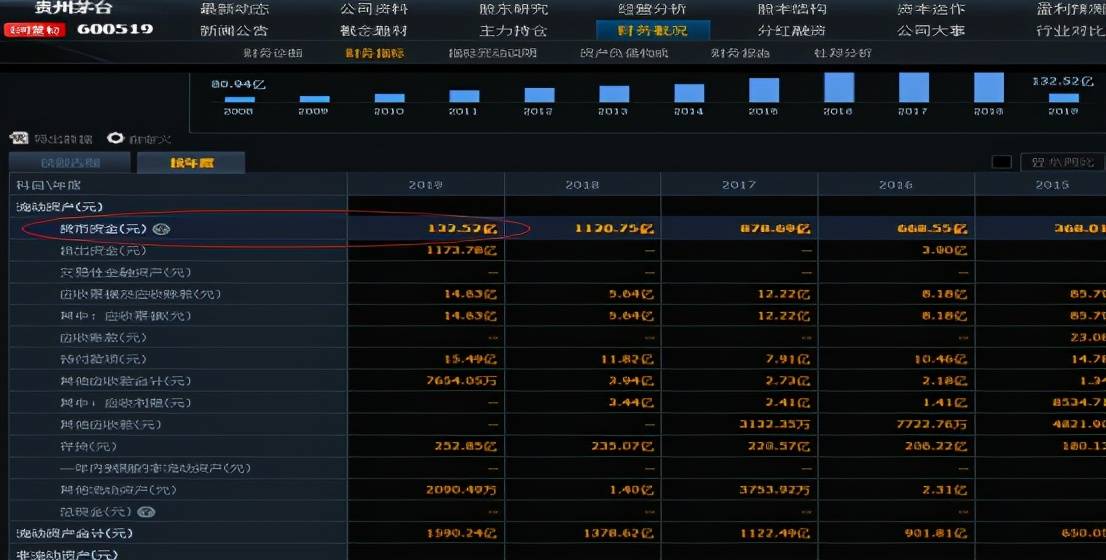Switch to the 资产负债构成 sub-tab
The width and height of the screenshot is (1106, 560).
point(624,53)
